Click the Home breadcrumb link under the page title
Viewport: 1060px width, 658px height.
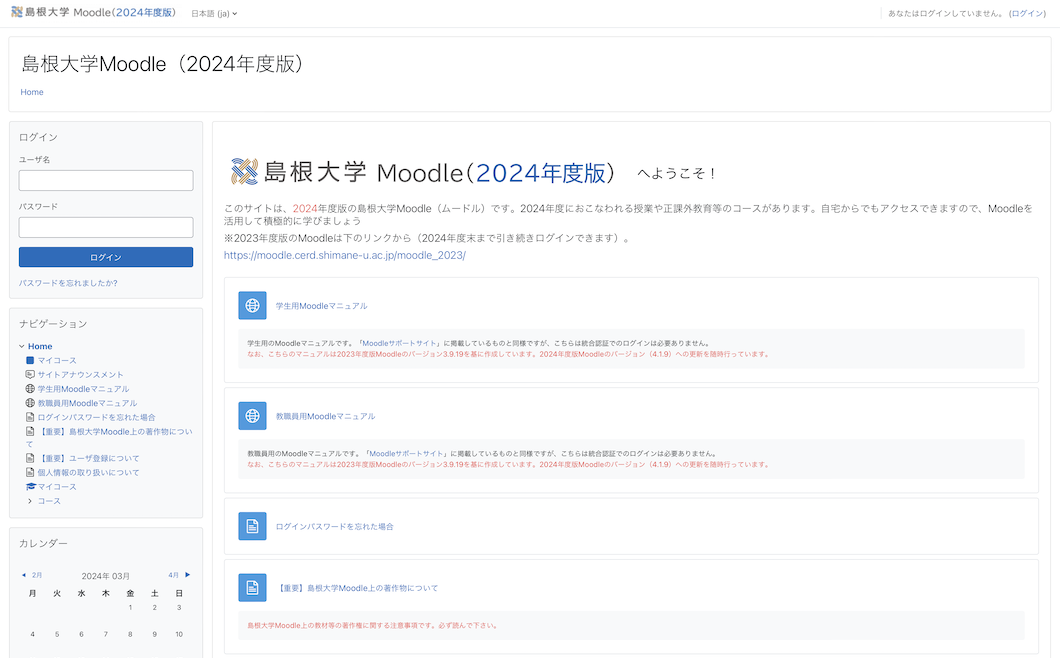pyautogui.click(x=32, y=92)
